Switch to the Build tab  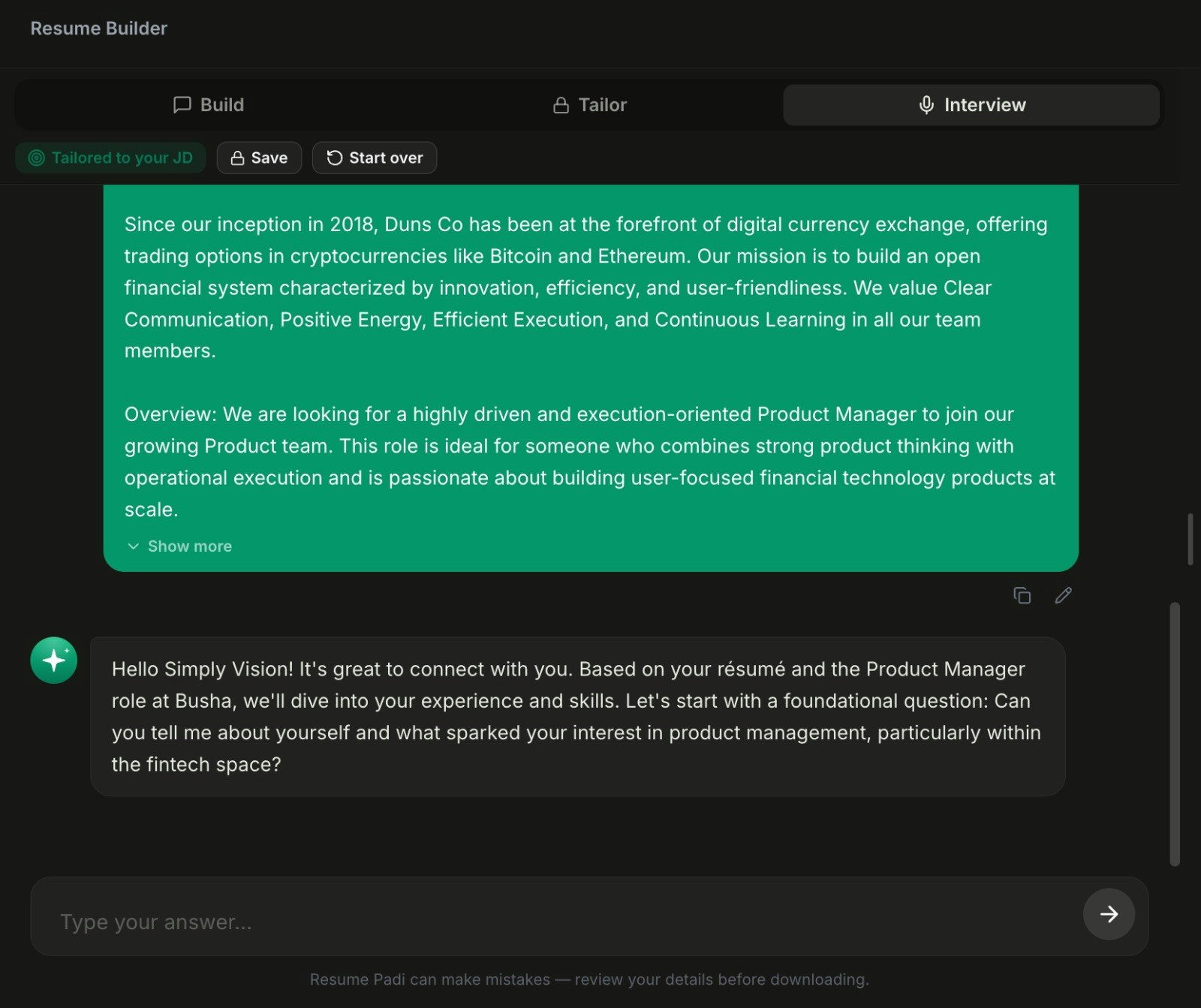[209, 105]
